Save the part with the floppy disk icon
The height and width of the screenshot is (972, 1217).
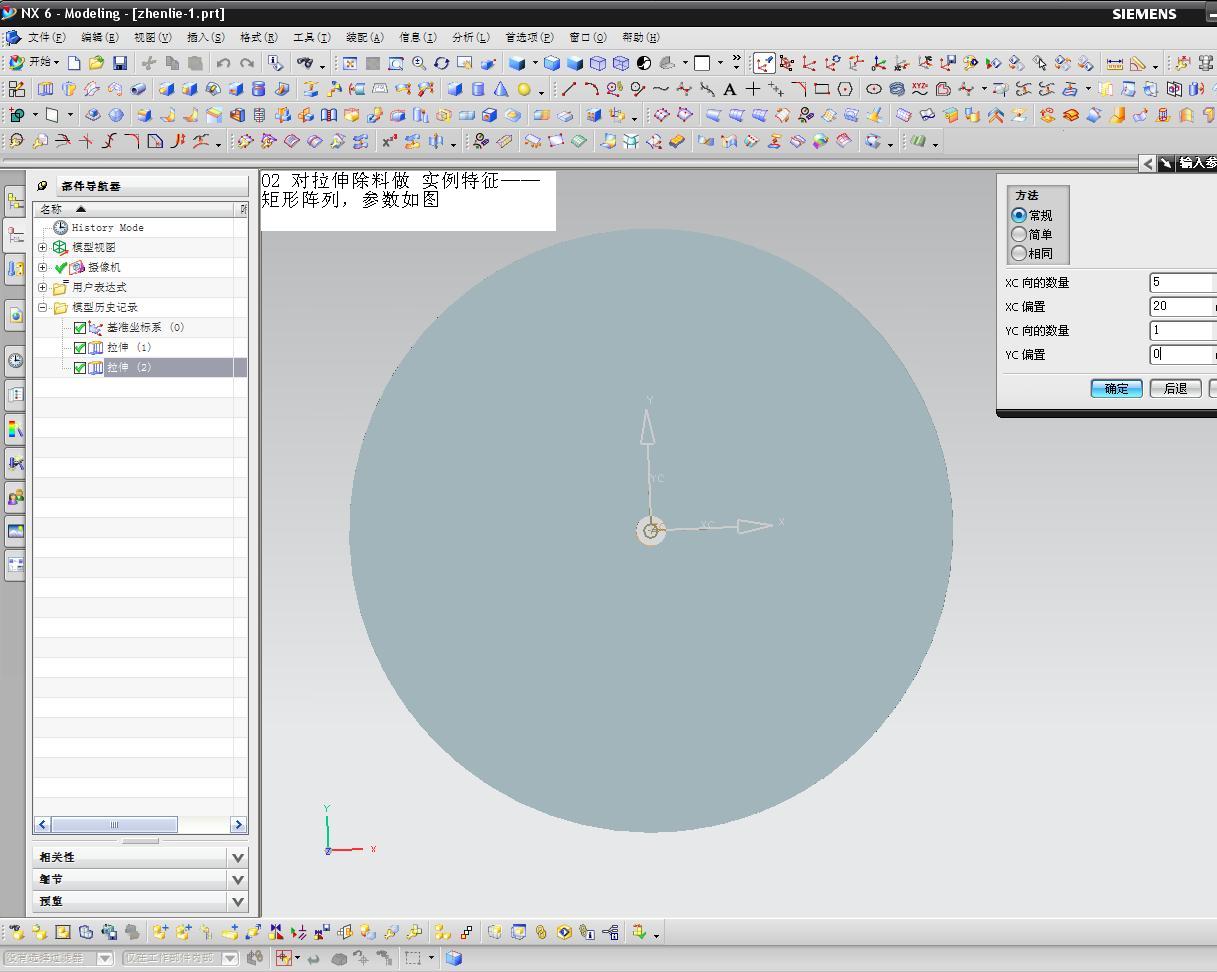(119, 63)
